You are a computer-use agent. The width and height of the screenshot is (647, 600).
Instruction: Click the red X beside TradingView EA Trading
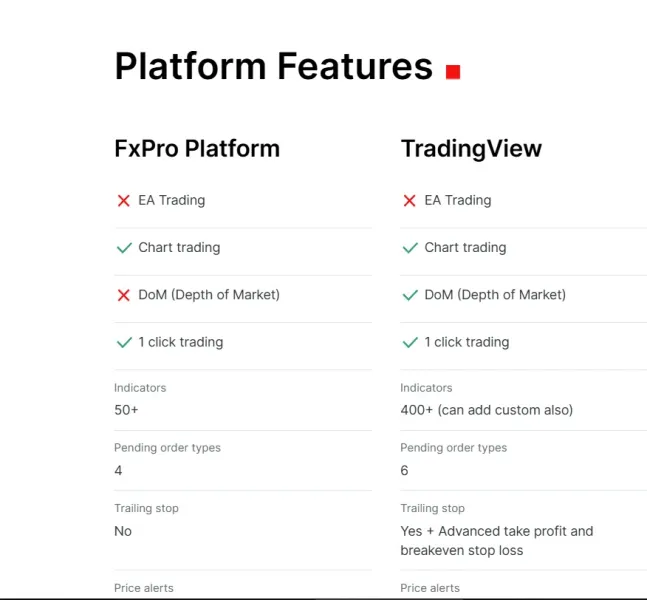(x=409, y=201)
